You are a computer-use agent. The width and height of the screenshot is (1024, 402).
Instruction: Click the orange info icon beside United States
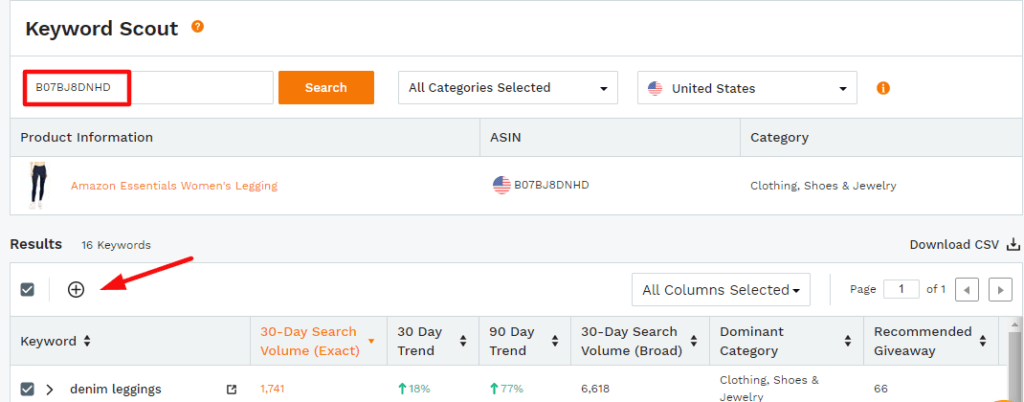pyautogui.click(x=883, y=88)
